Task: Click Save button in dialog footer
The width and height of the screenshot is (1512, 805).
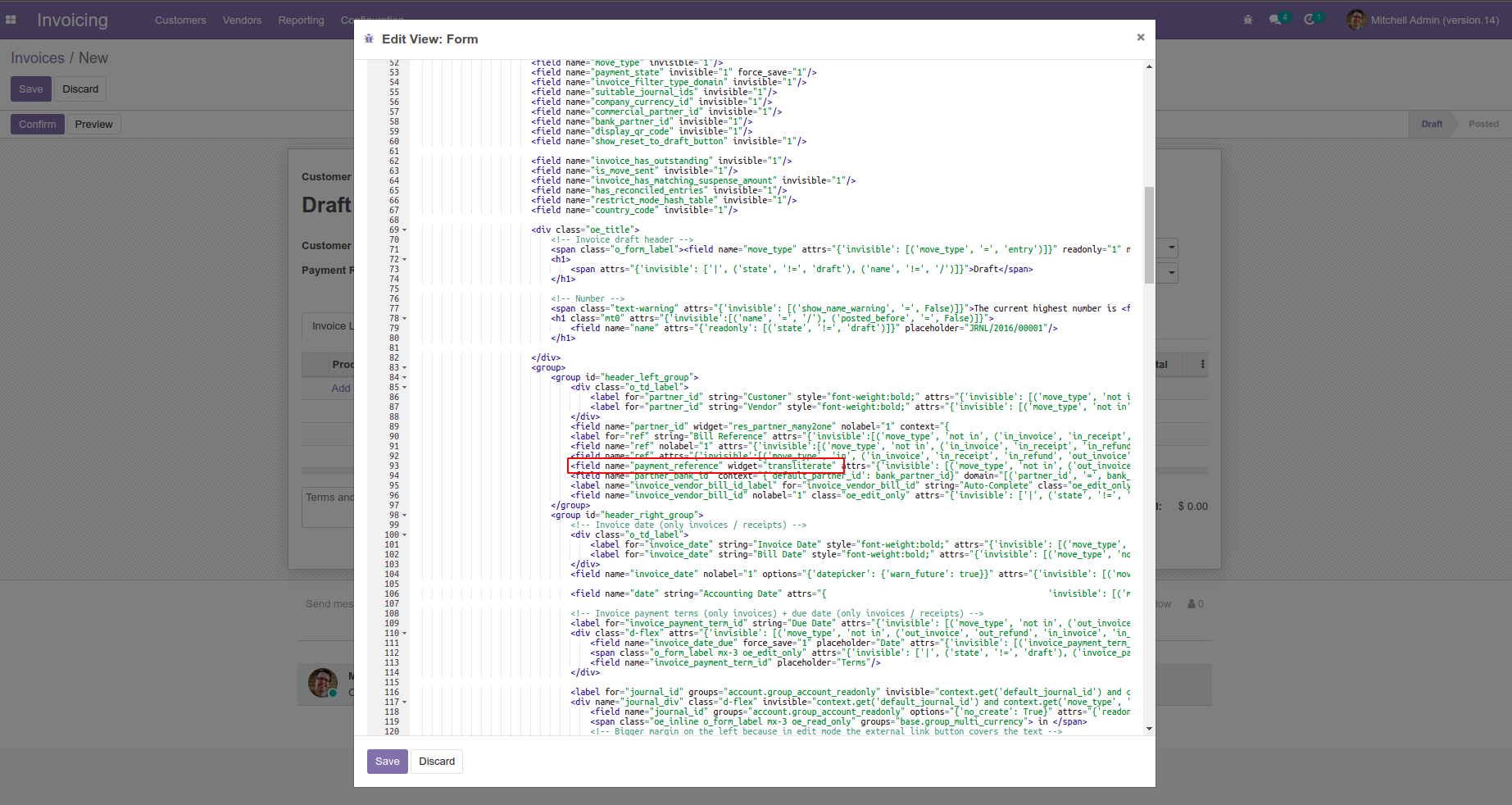Action: (x=387, y=762)
